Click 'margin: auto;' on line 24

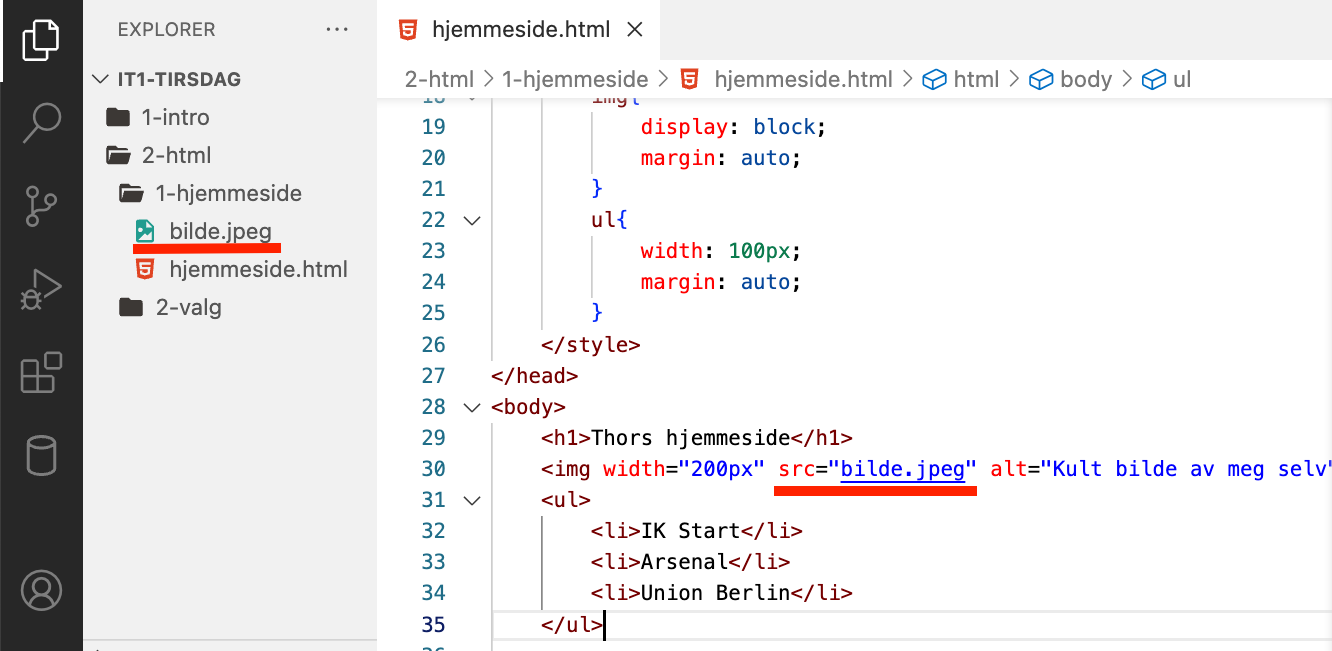(722, 282)
